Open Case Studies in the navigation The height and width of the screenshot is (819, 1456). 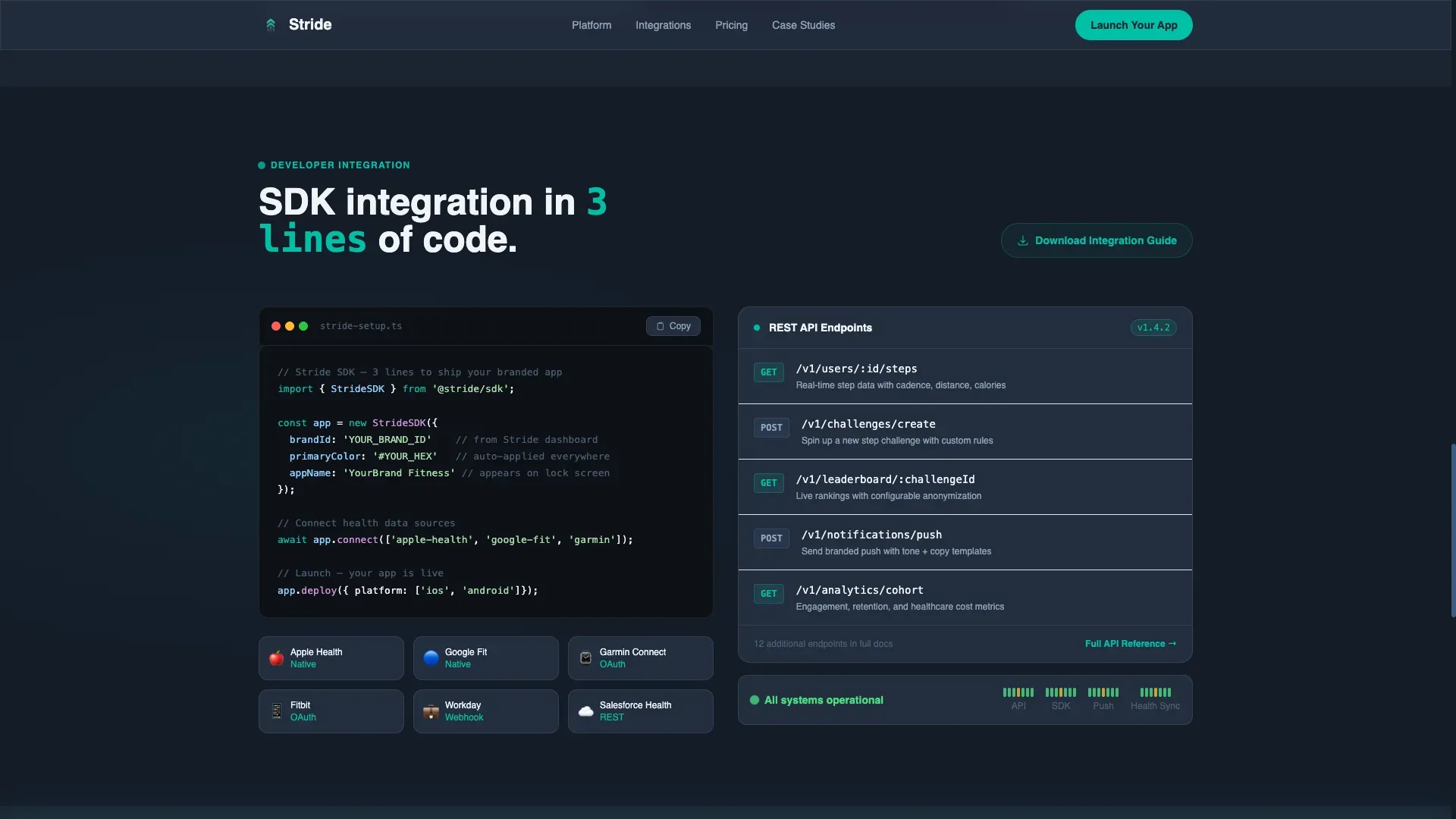click(803, 25)
